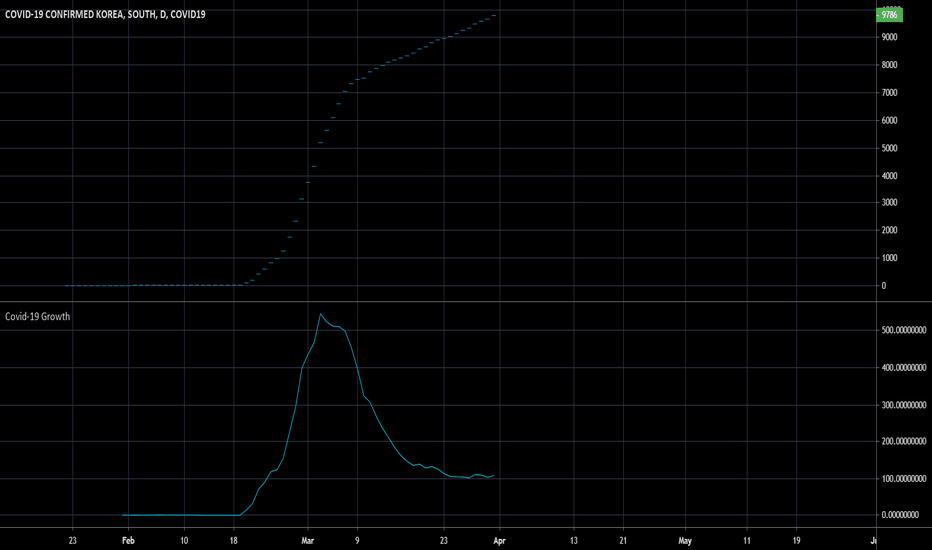Viewport: 932px width, 550px height.
Task: Click the Covid-19 Growth indicator label
Action: pos(37,316)
